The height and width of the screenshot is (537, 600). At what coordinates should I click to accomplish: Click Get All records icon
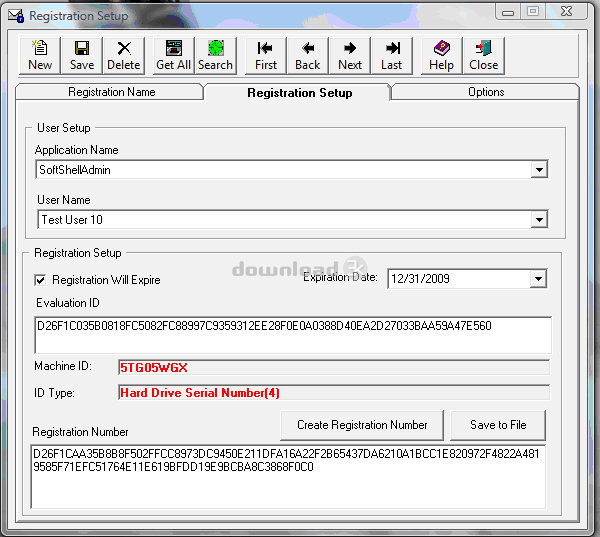coord(173,55)
